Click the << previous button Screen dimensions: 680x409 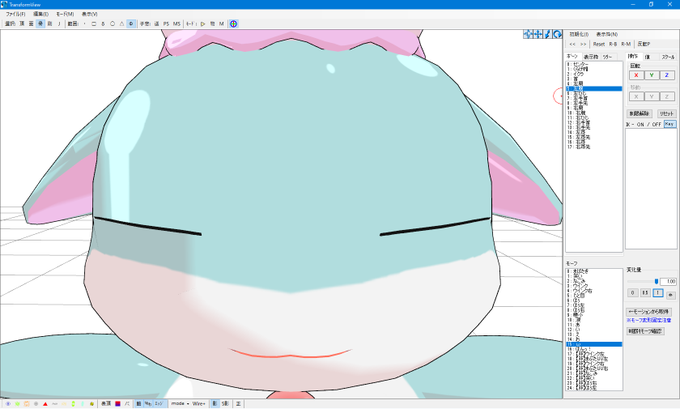point(572,44)
